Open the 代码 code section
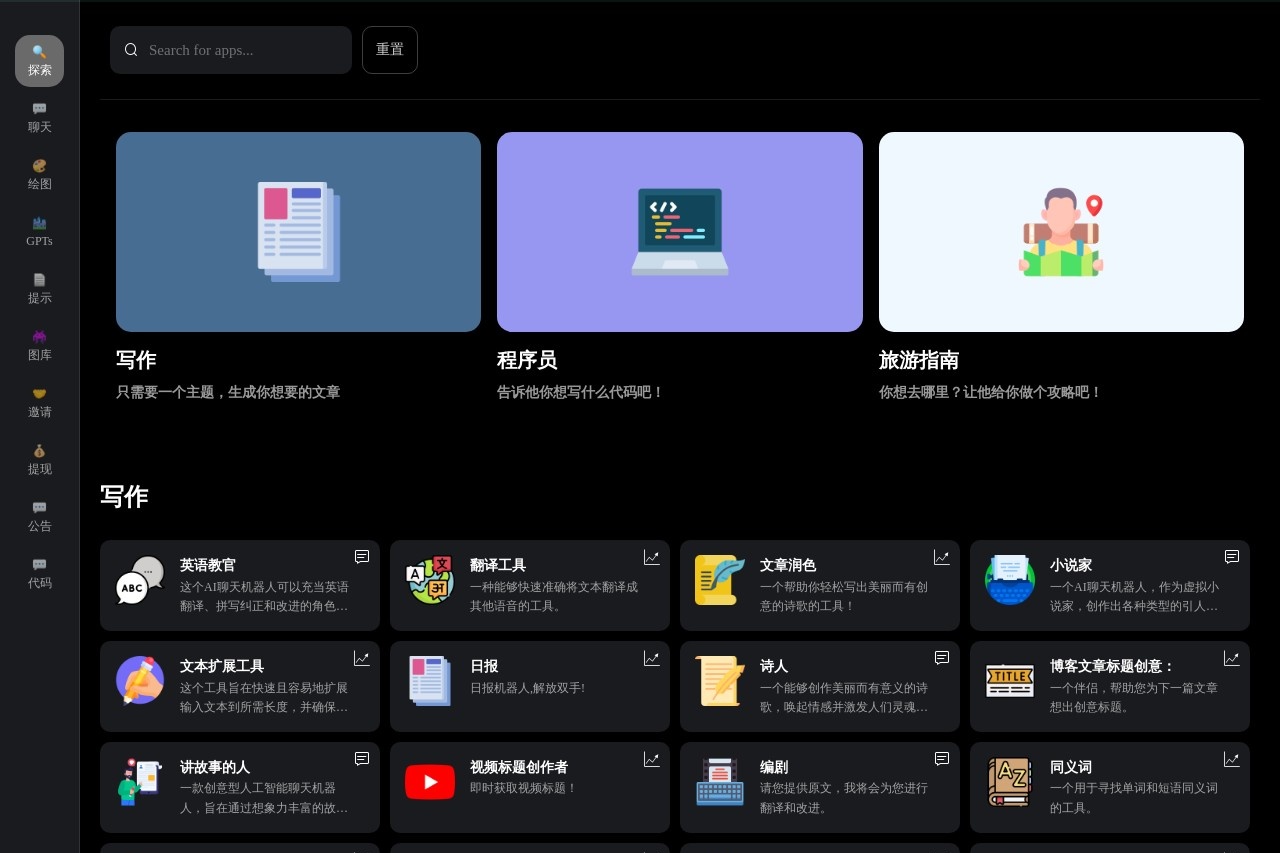Image resolution: width=1280 pixels, height=853 pixels. coord(40,573)
